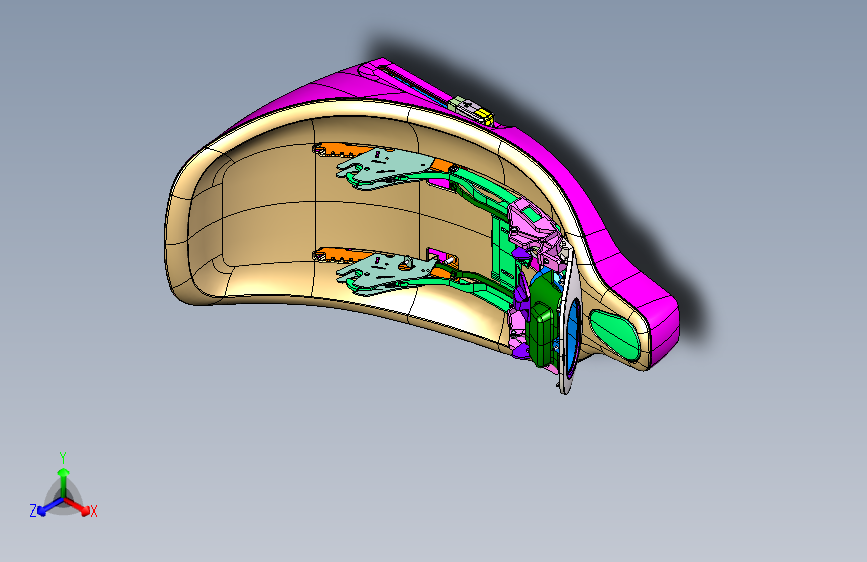Select the blue oval on the gray plate
This screenshot has width=867, height=562.
click(572, 338)
